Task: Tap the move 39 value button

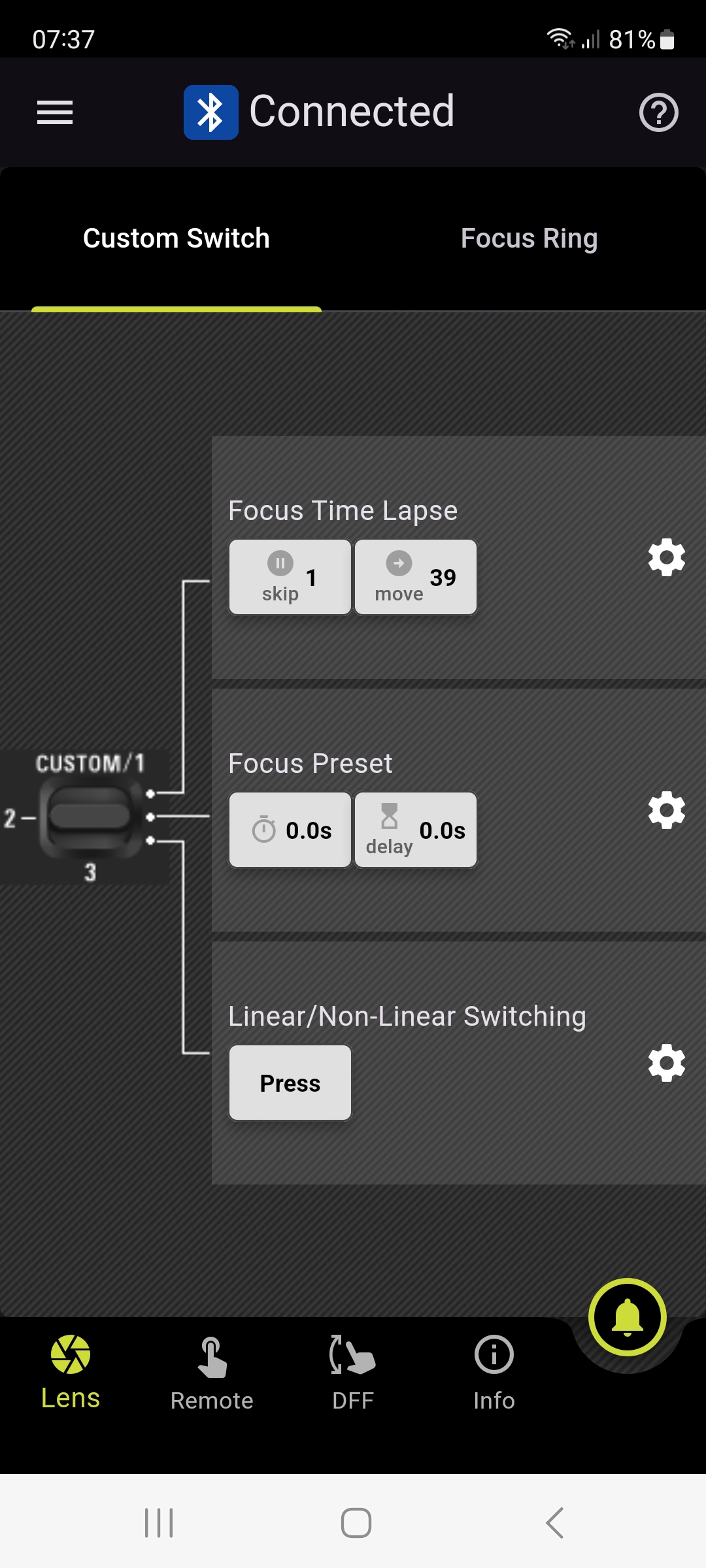Action: point(416,577)
